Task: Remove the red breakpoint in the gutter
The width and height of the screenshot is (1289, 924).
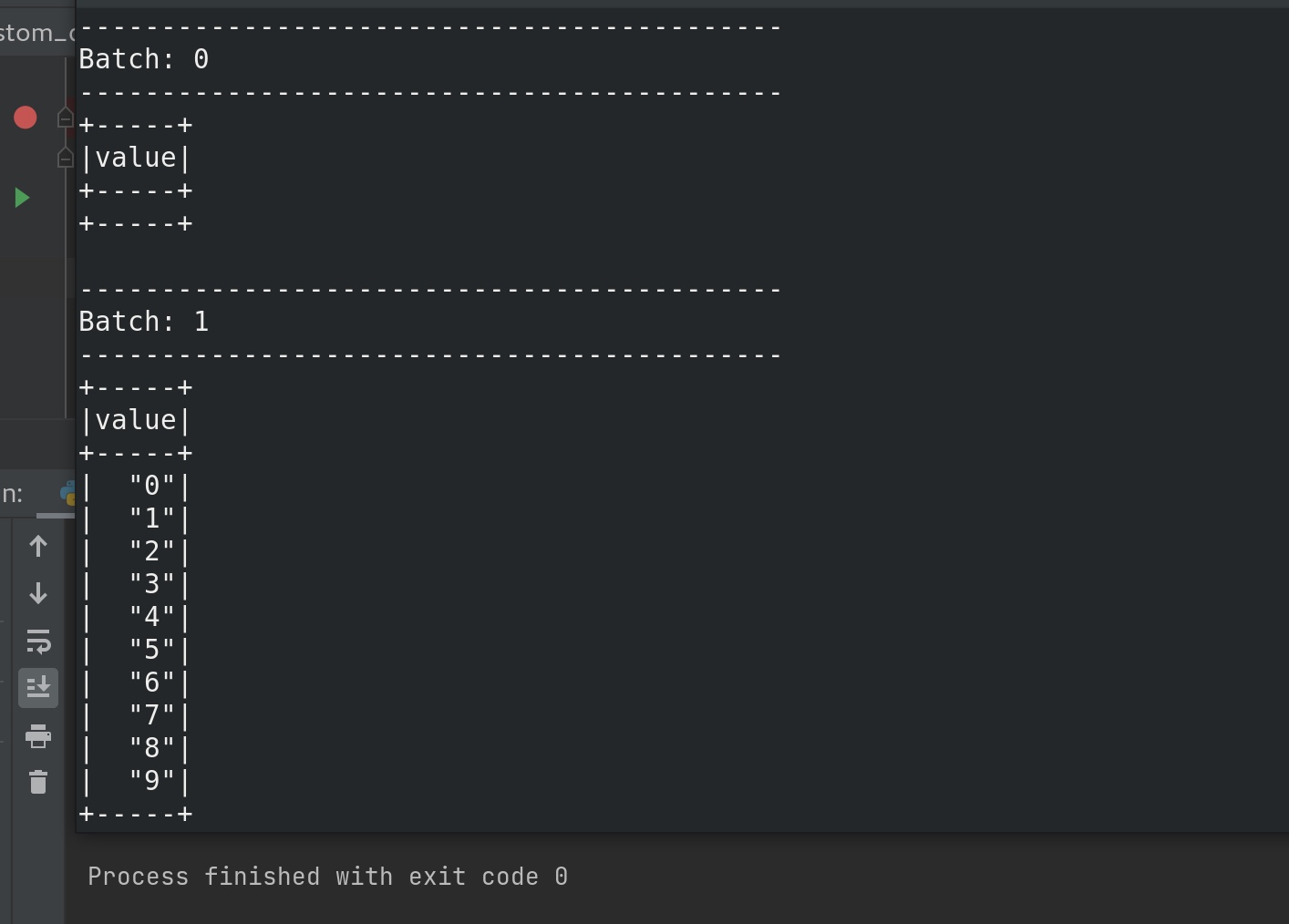Action: pyautogui.click(x=25, y=118)
